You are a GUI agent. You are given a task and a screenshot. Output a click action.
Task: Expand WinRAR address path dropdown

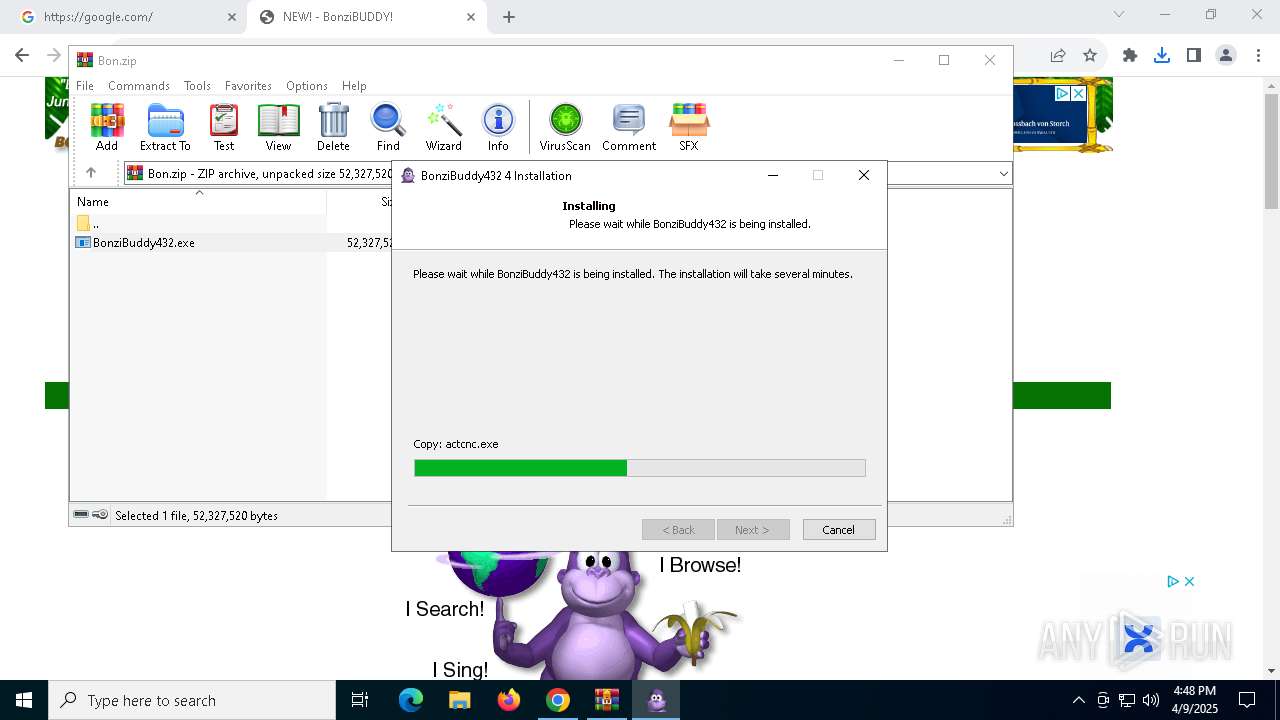point(1003,174)
